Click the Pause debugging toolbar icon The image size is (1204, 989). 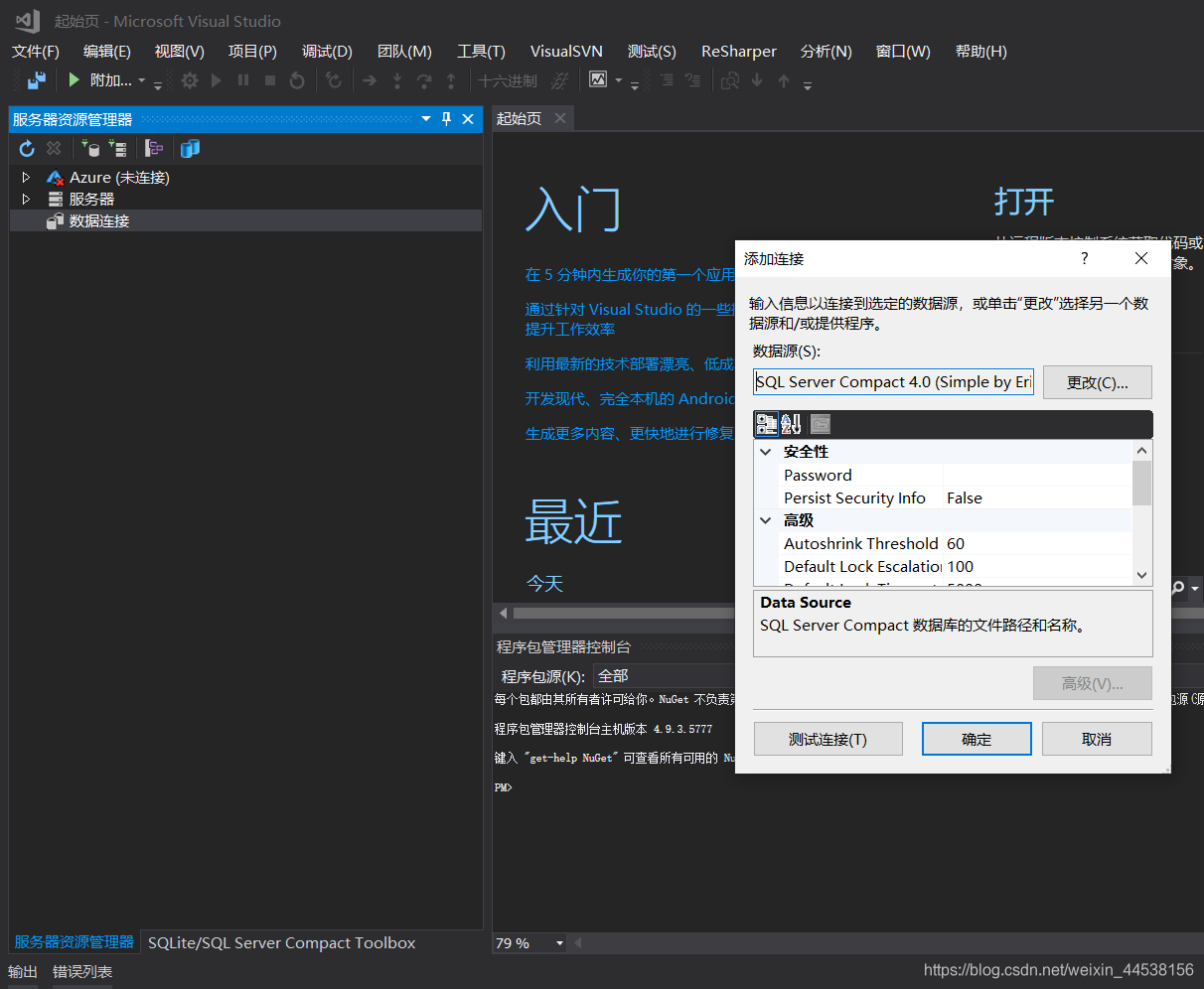click(x=243, y=80)
